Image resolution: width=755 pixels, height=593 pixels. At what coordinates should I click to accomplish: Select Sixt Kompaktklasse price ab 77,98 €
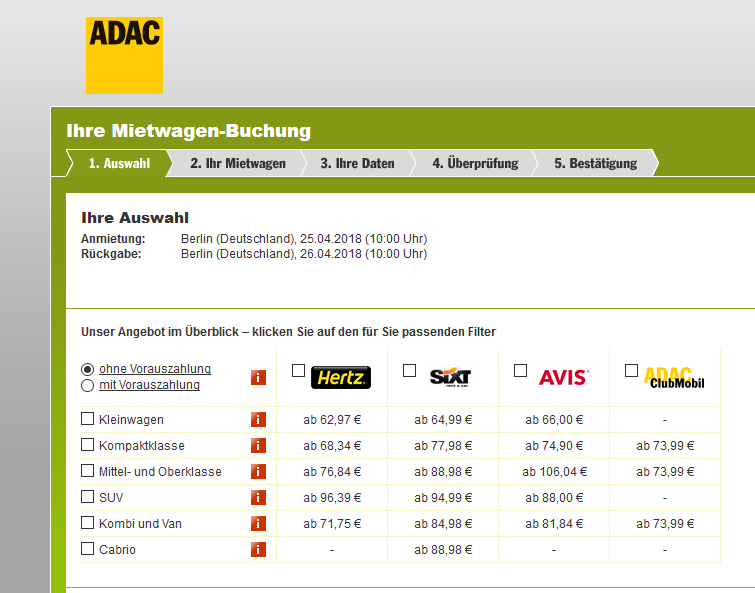pos(443,446)
